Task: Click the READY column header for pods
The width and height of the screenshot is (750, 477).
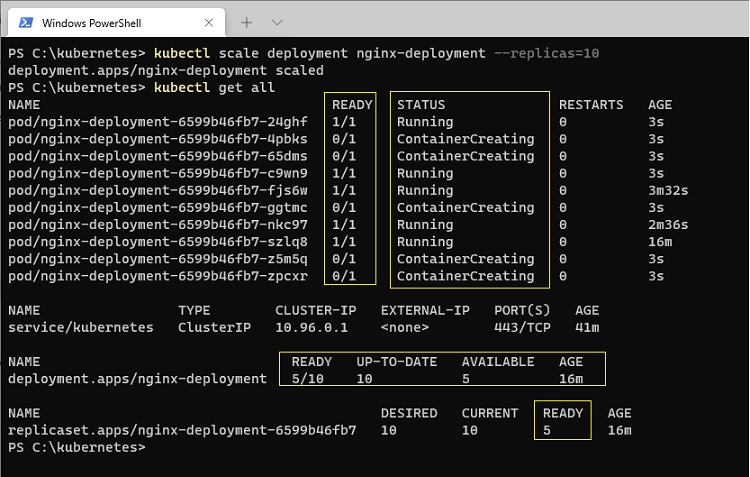Action: click(x=352, y=105)
